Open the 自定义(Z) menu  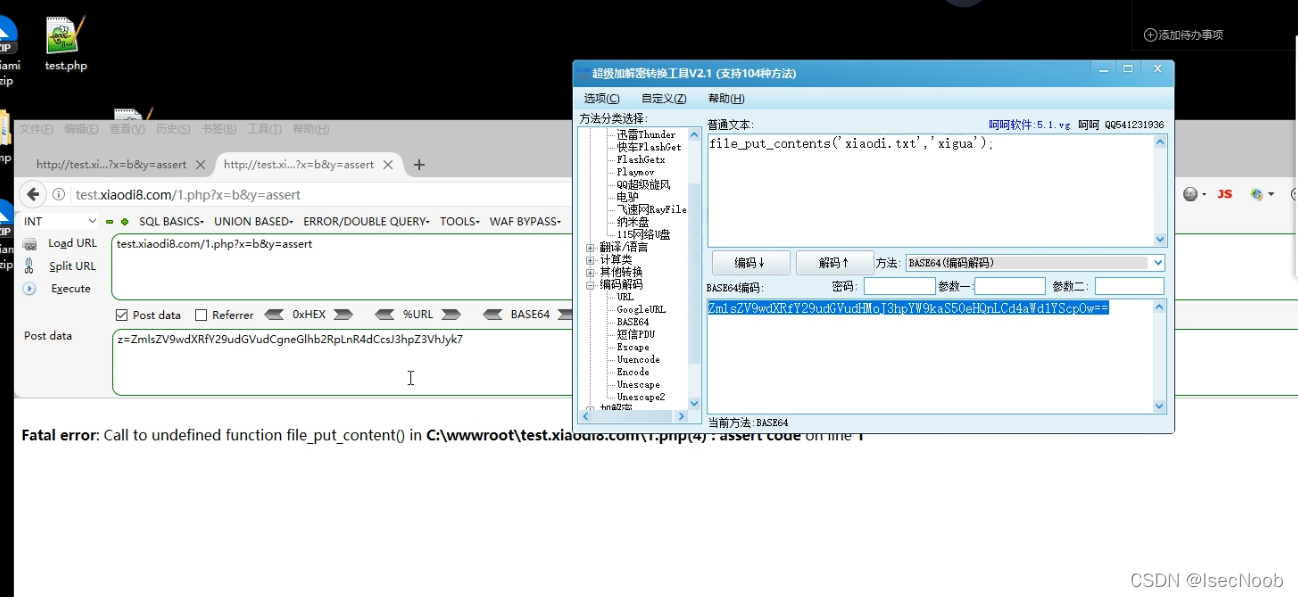pos(664,98)
